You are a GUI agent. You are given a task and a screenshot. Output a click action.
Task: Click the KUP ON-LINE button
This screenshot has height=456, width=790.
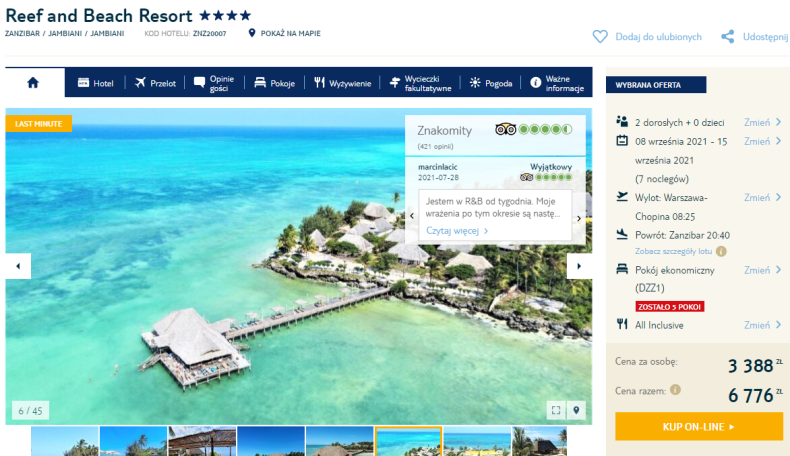(x=699, y=427)
